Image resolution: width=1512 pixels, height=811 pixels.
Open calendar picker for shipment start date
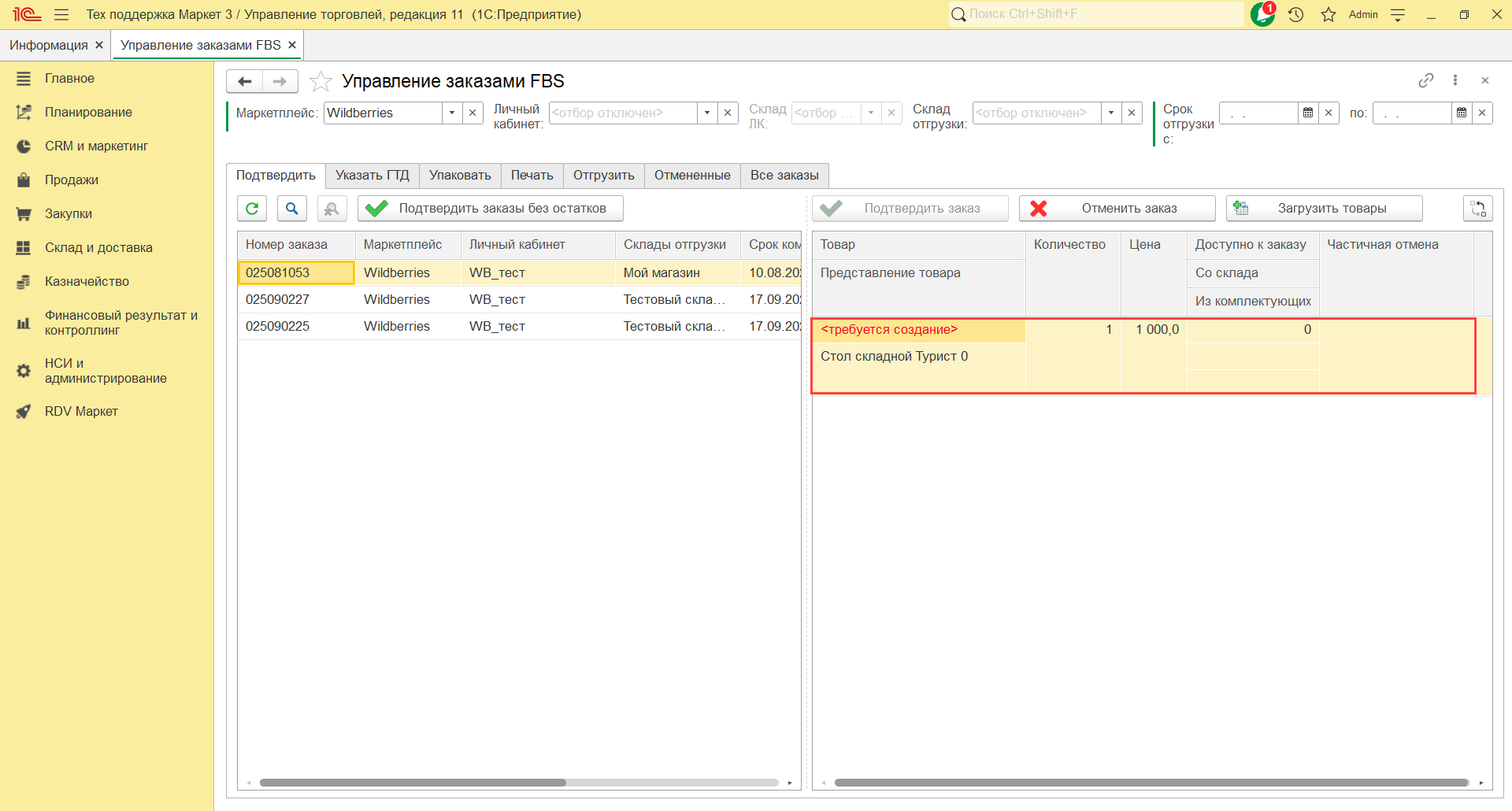[1308, 113]
